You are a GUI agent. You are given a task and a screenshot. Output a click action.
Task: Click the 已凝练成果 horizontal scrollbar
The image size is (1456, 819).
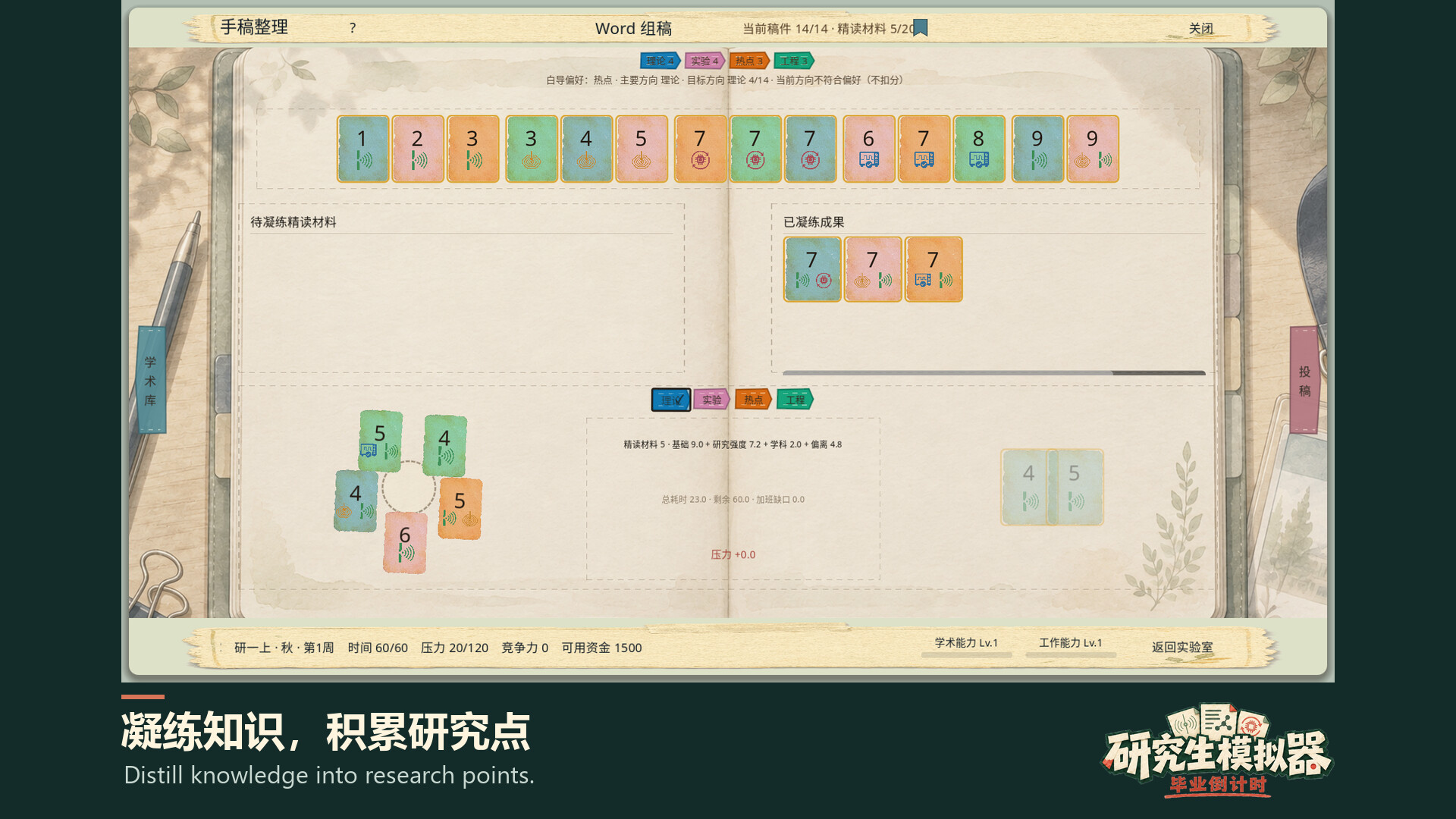click(993, 373)
